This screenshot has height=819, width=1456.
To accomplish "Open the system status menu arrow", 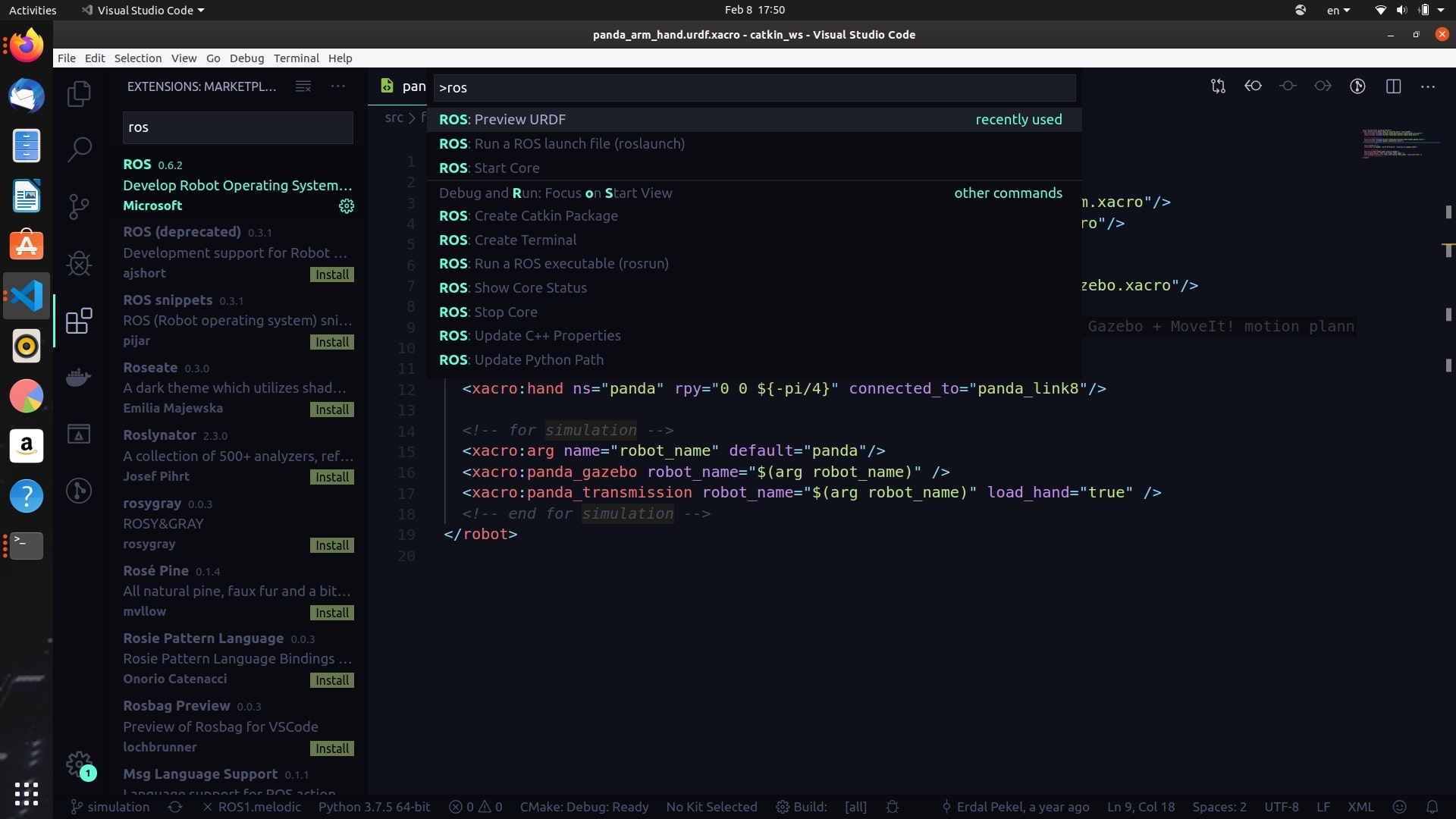I will click(x=1441, y=10).
